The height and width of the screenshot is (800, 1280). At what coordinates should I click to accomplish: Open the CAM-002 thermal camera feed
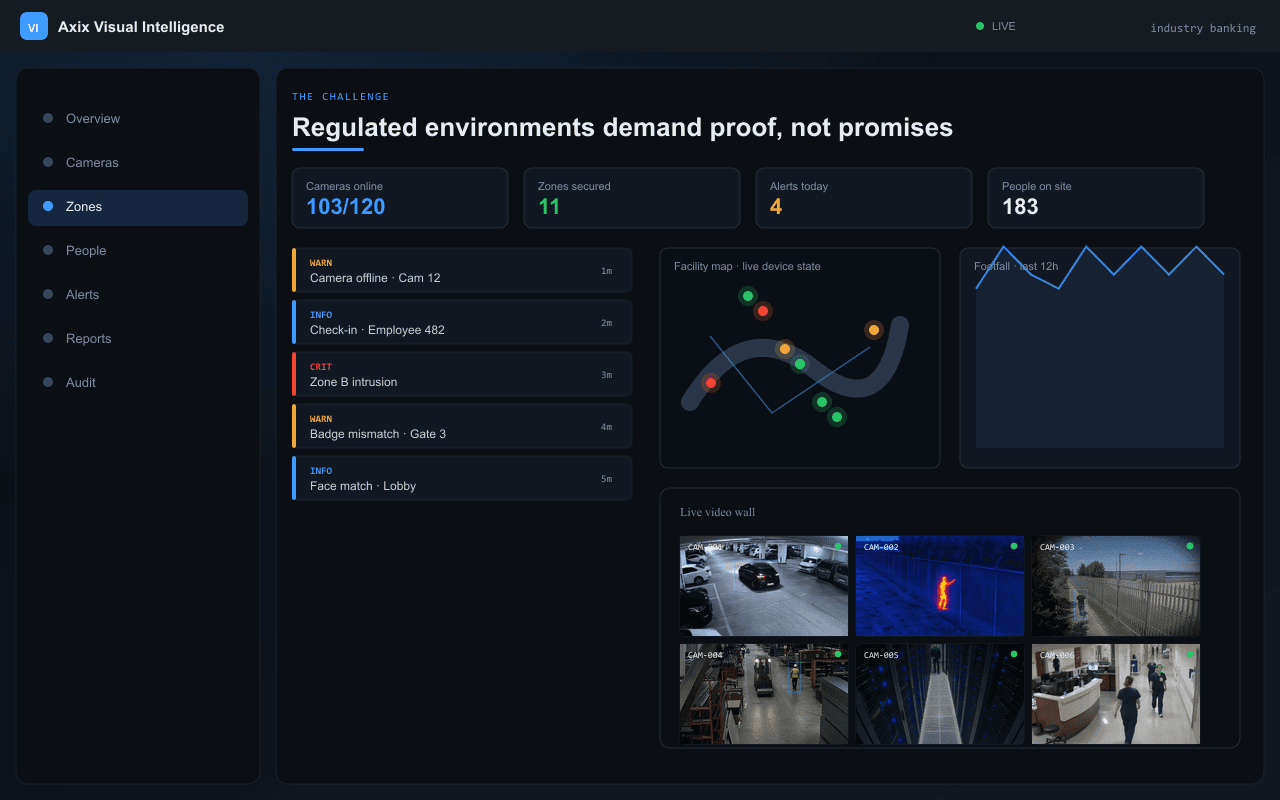click(940, 586)
